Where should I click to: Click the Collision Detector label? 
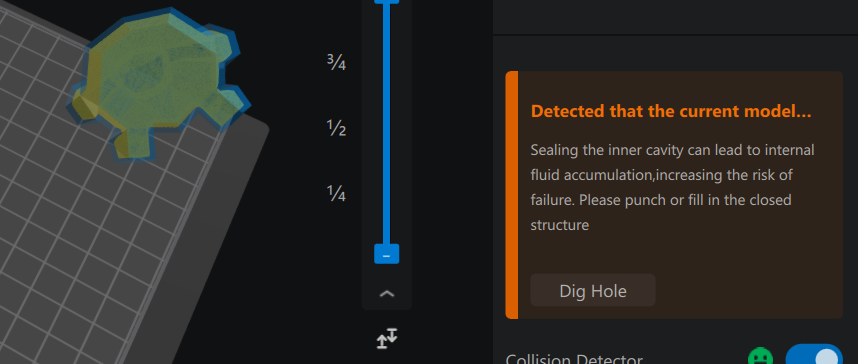click(573, 360)
